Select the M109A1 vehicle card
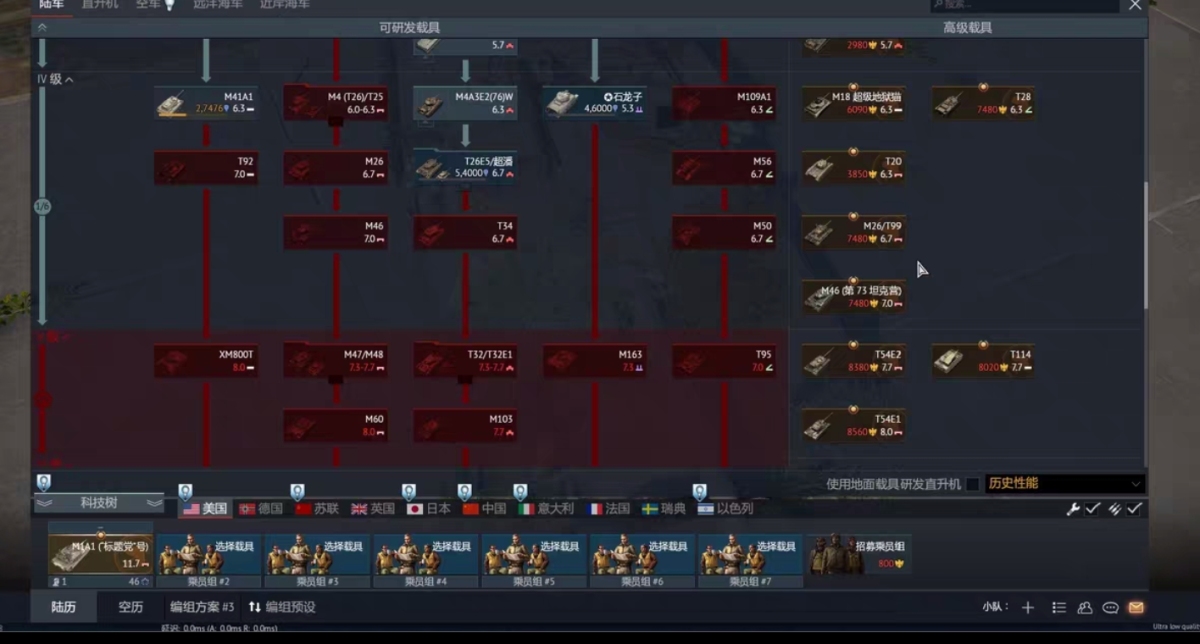1200x644 pixels. [x=725, y=103]
